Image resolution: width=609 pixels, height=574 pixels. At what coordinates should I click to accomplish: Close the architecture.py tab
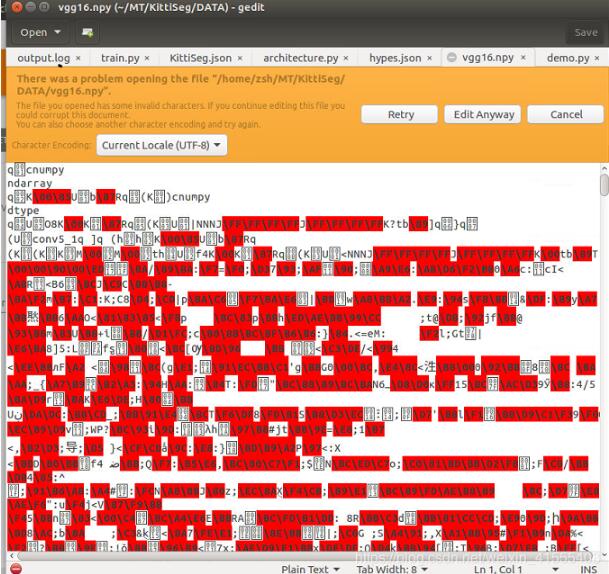pos(346,58)
